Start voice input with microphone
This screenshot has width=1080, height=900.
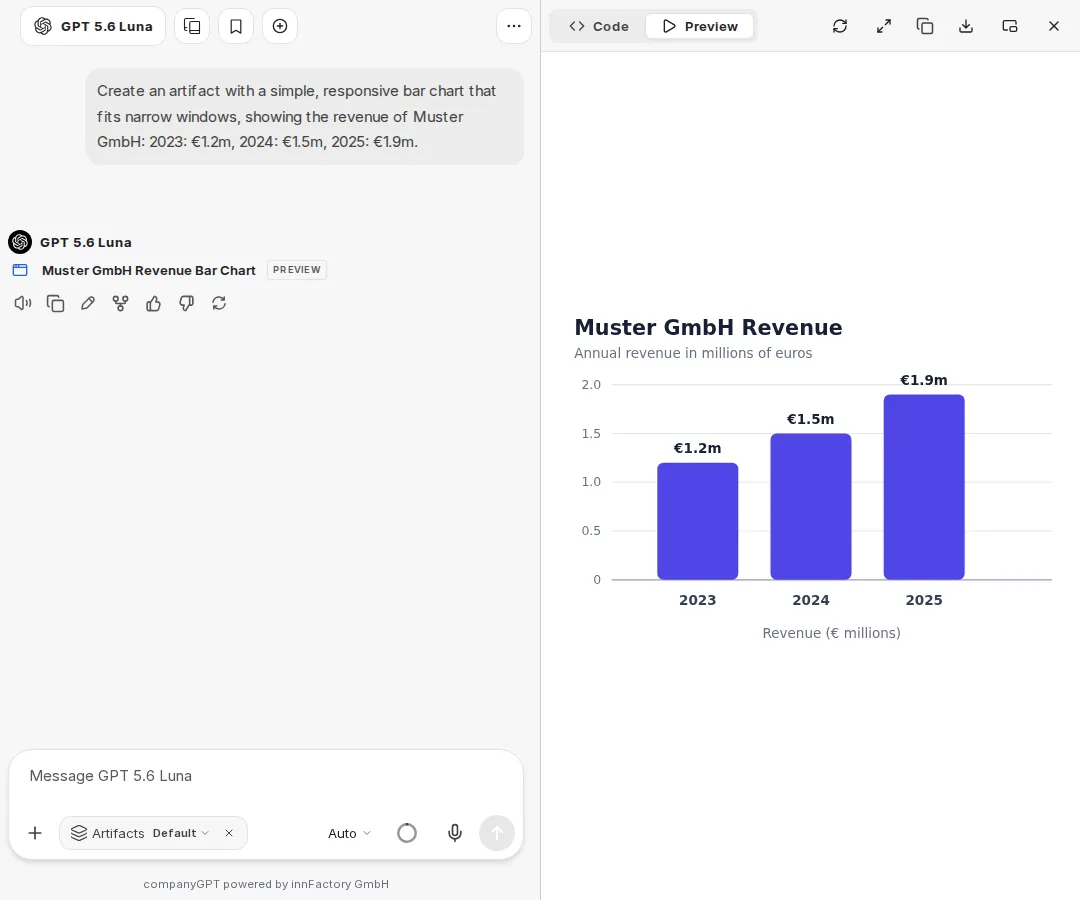tap(455, 833)
